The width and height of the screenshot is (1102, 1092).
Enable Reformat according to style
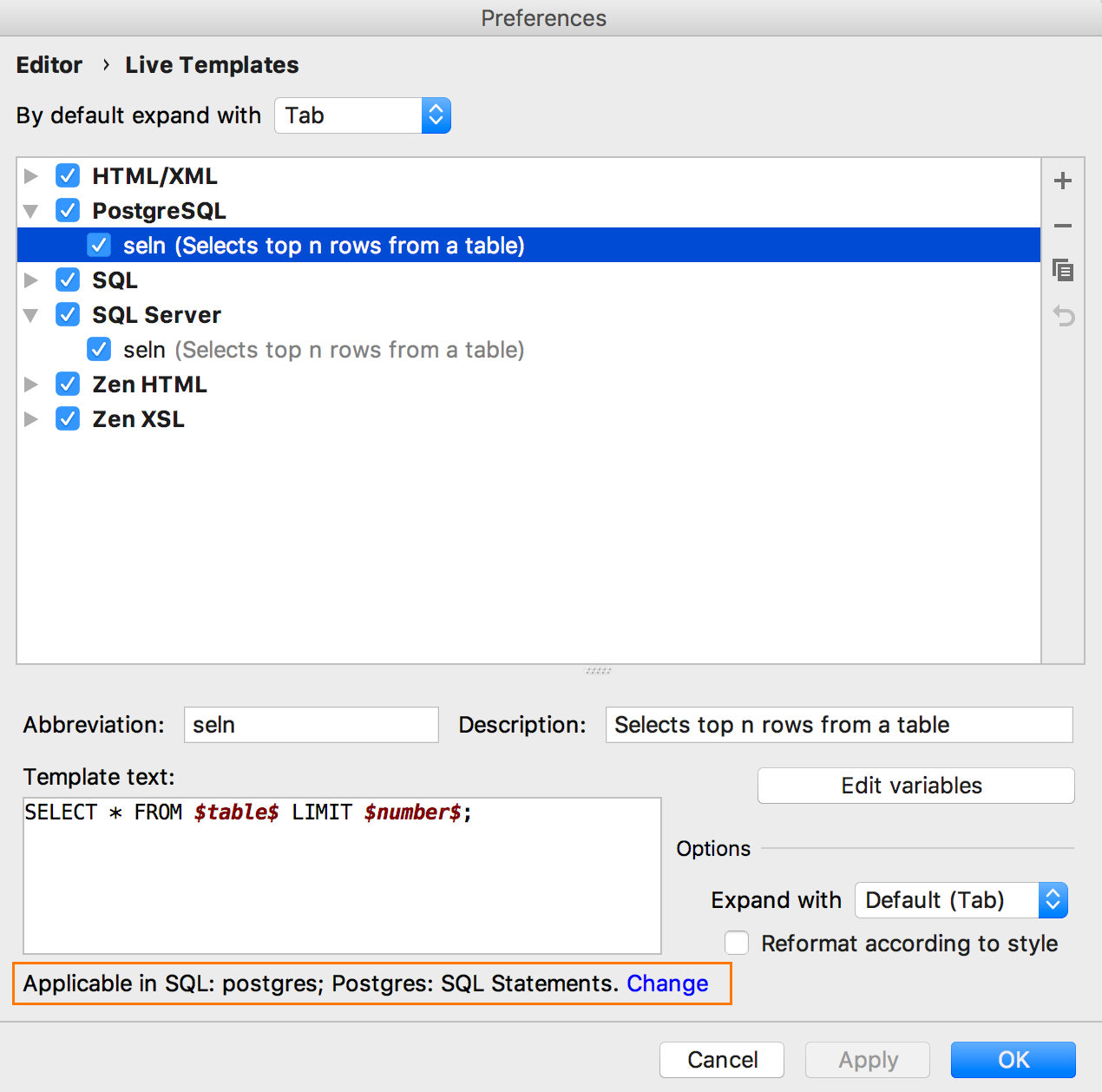tap(737, 943)
